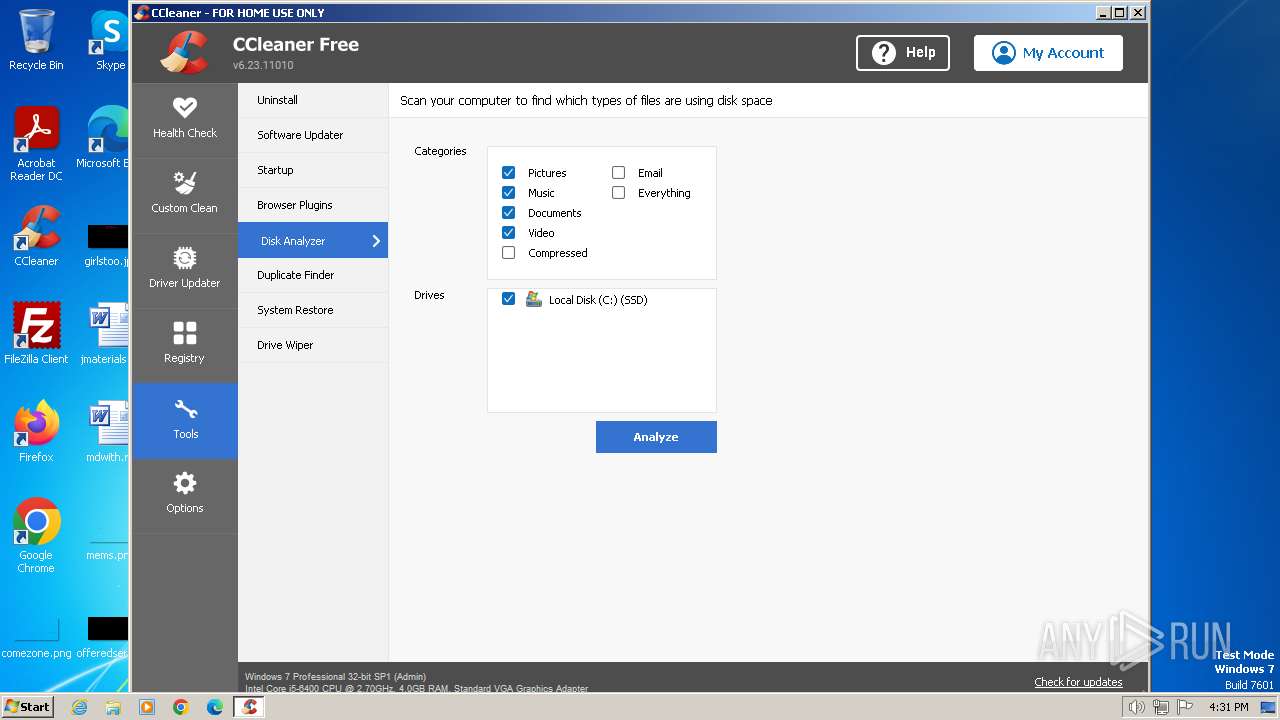Open the Driver Updater section

pyautogui.click(x=184, y=268)
